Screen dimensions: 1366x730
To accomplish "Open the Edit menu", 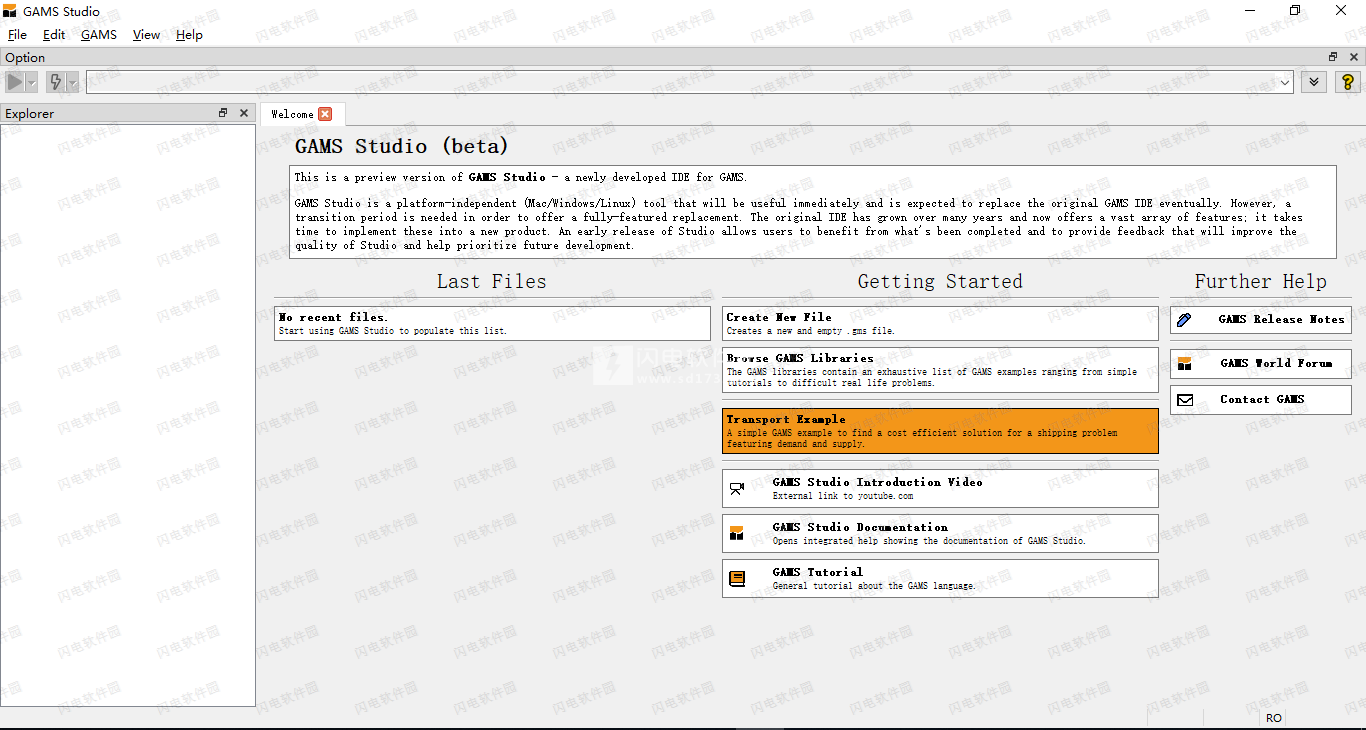I will (54, 34).
